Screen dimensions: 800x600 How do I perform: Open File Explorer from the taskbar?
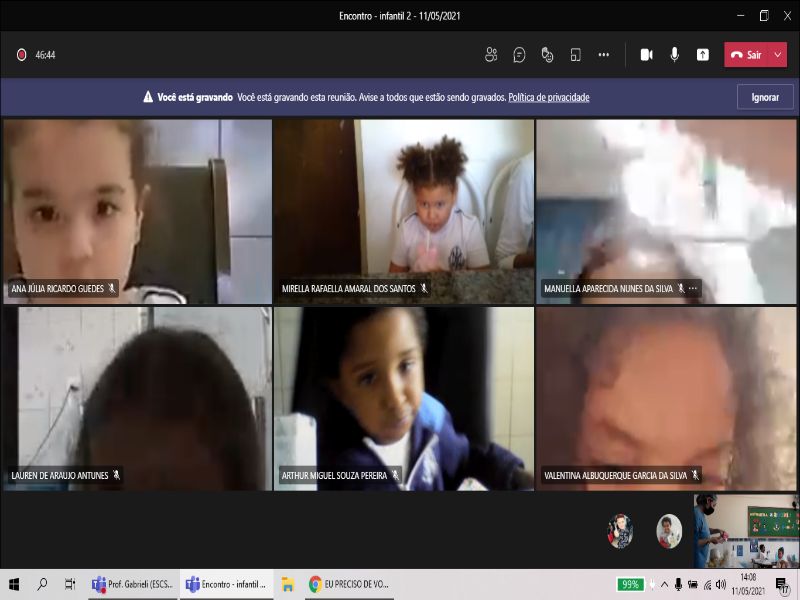point(287,585)
